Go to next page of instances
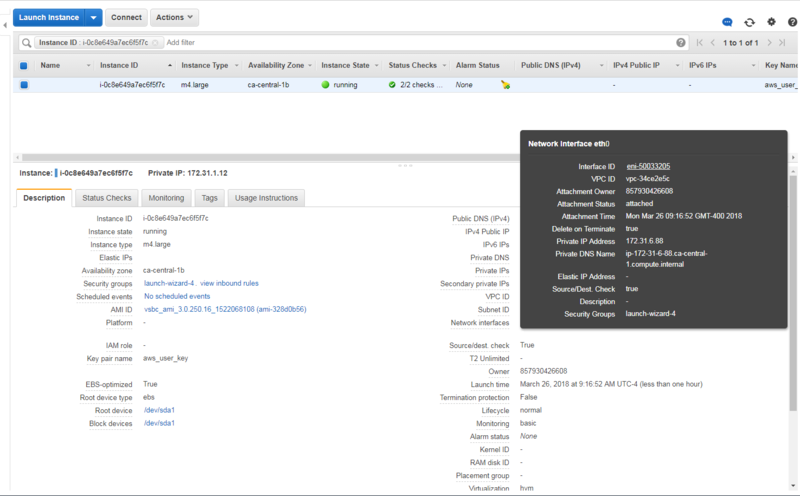Screen dimensions: 800x496 [769, 43]
